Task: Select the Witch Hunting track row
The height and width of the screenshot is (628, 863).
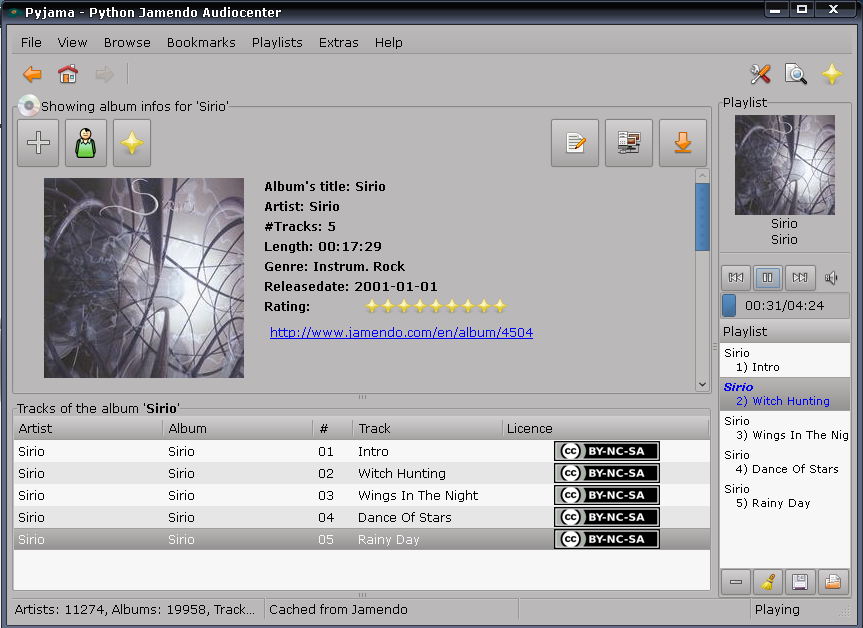Action: [x=362, y=473]
